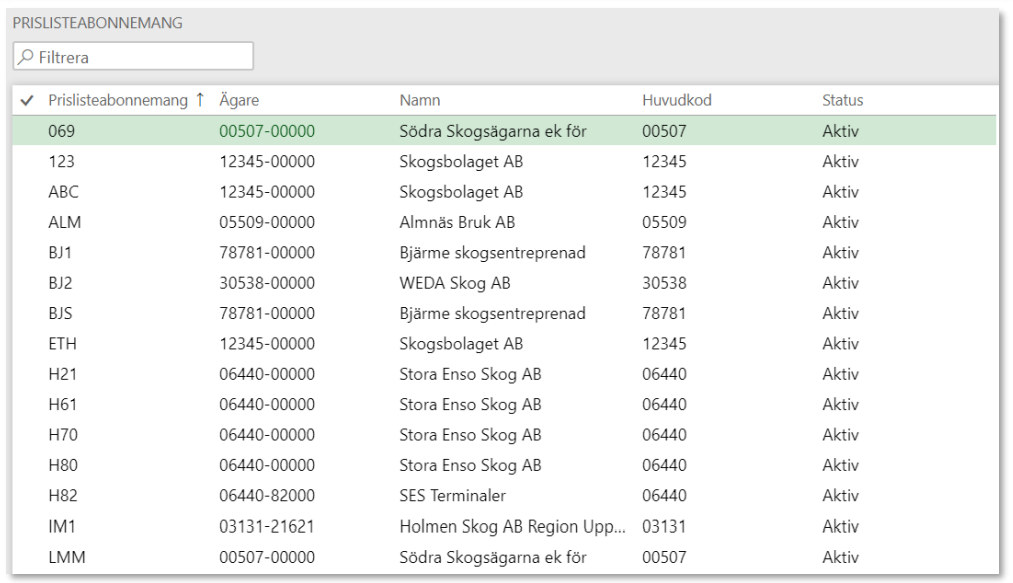The width and height of the screenshot is (1013, 583).
Task: Select the row with code BJS
Action: [x=504, y=313]
